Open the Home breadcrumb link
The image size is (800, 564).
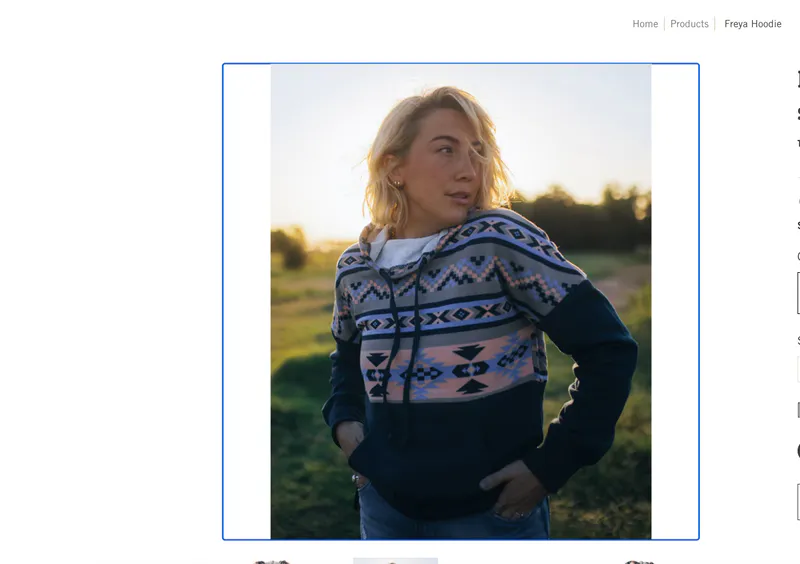point(645,24)
